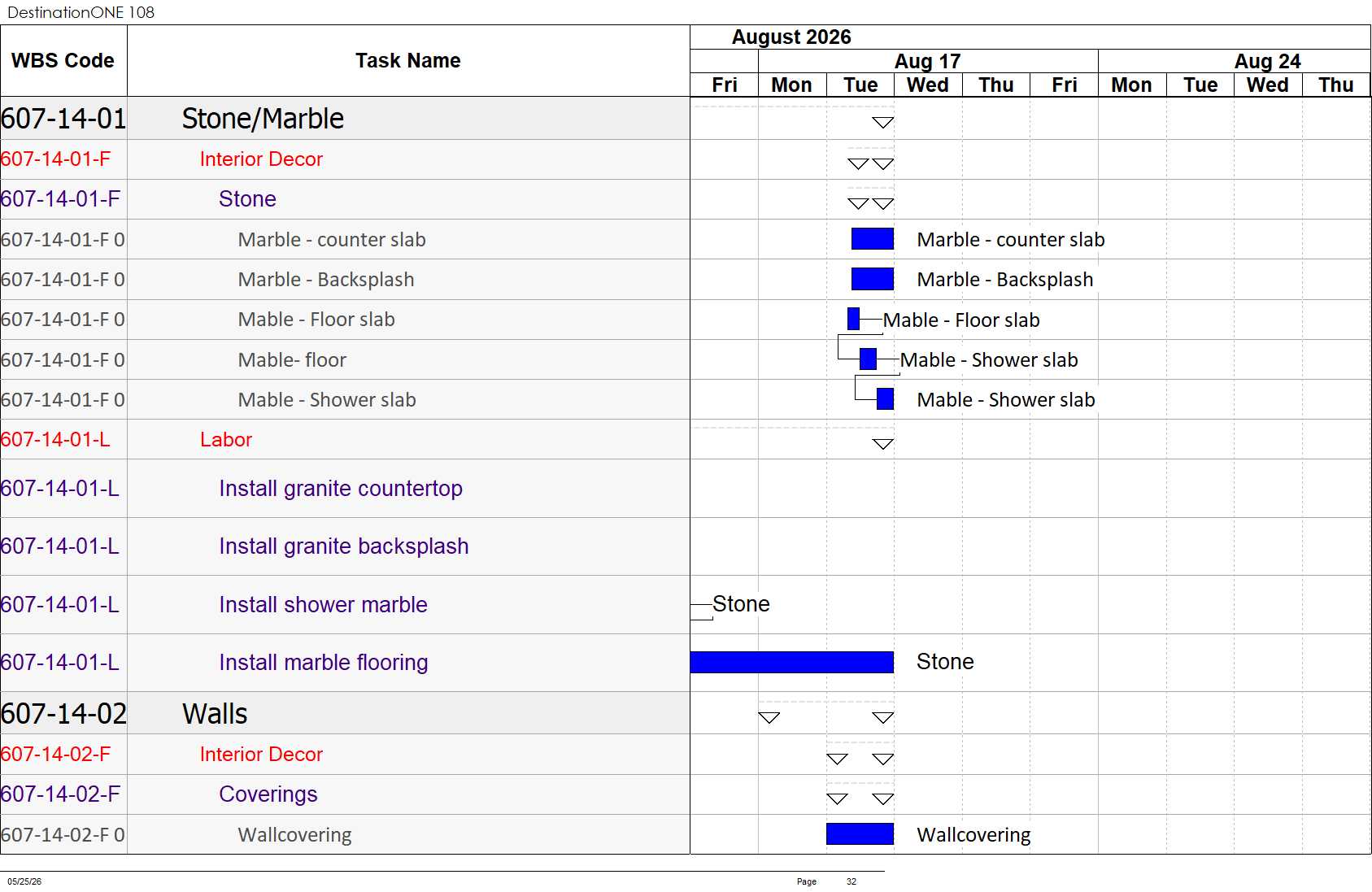Select the Mable - Floor slab task name
The width and height of the screenshot is (1372, 892).
316,320
